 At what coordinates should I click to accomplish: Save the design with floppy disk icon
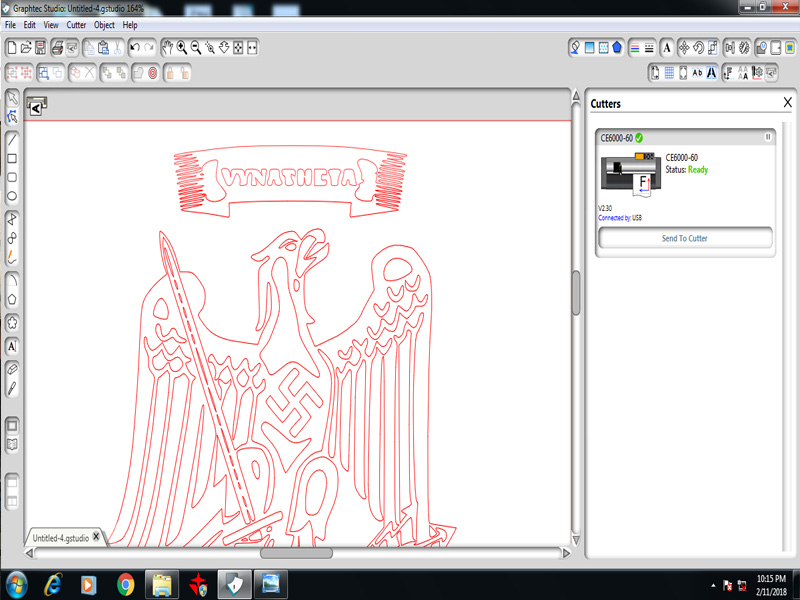pyautogui.click(x=40, y=48)
